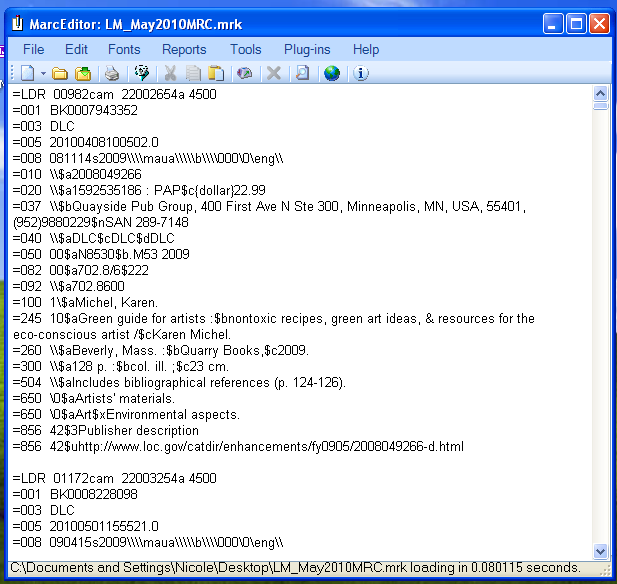Open the Reports menu
617x584 pixels.
tap(184, 49)
